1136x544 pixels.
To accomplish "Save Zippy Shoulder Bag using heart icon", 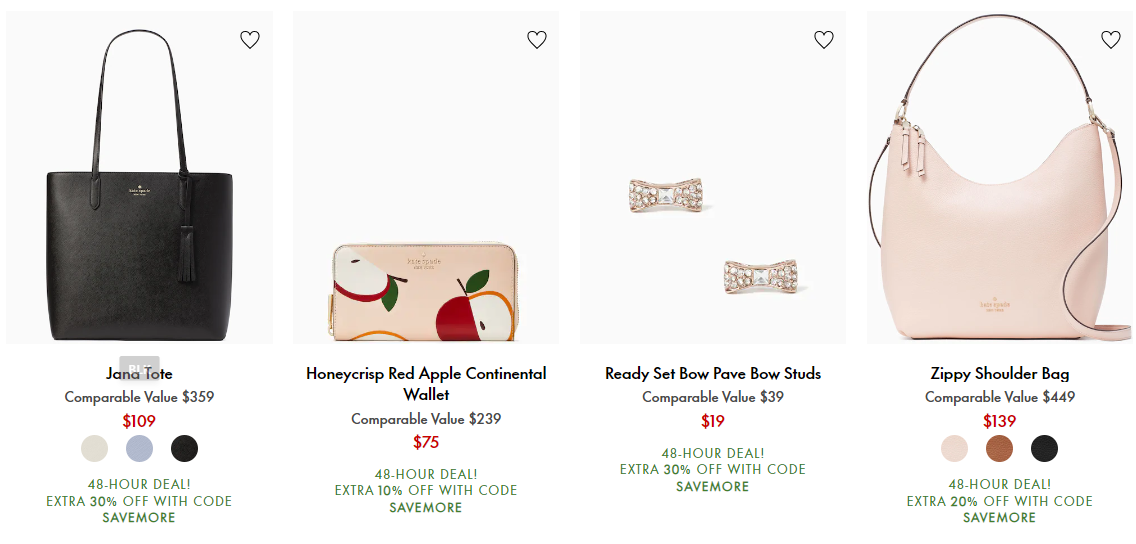I will (1111, 40).
